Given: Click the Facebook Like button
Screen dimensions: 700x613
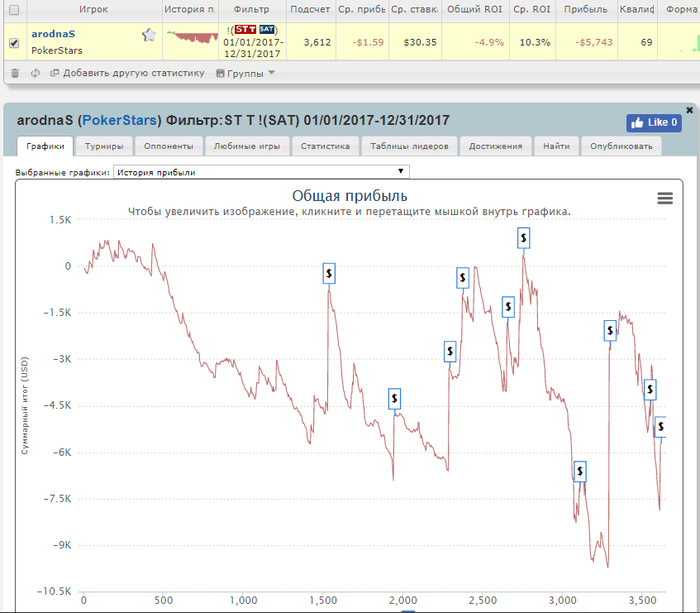Looking at the screenshot, I should (654, 123).
